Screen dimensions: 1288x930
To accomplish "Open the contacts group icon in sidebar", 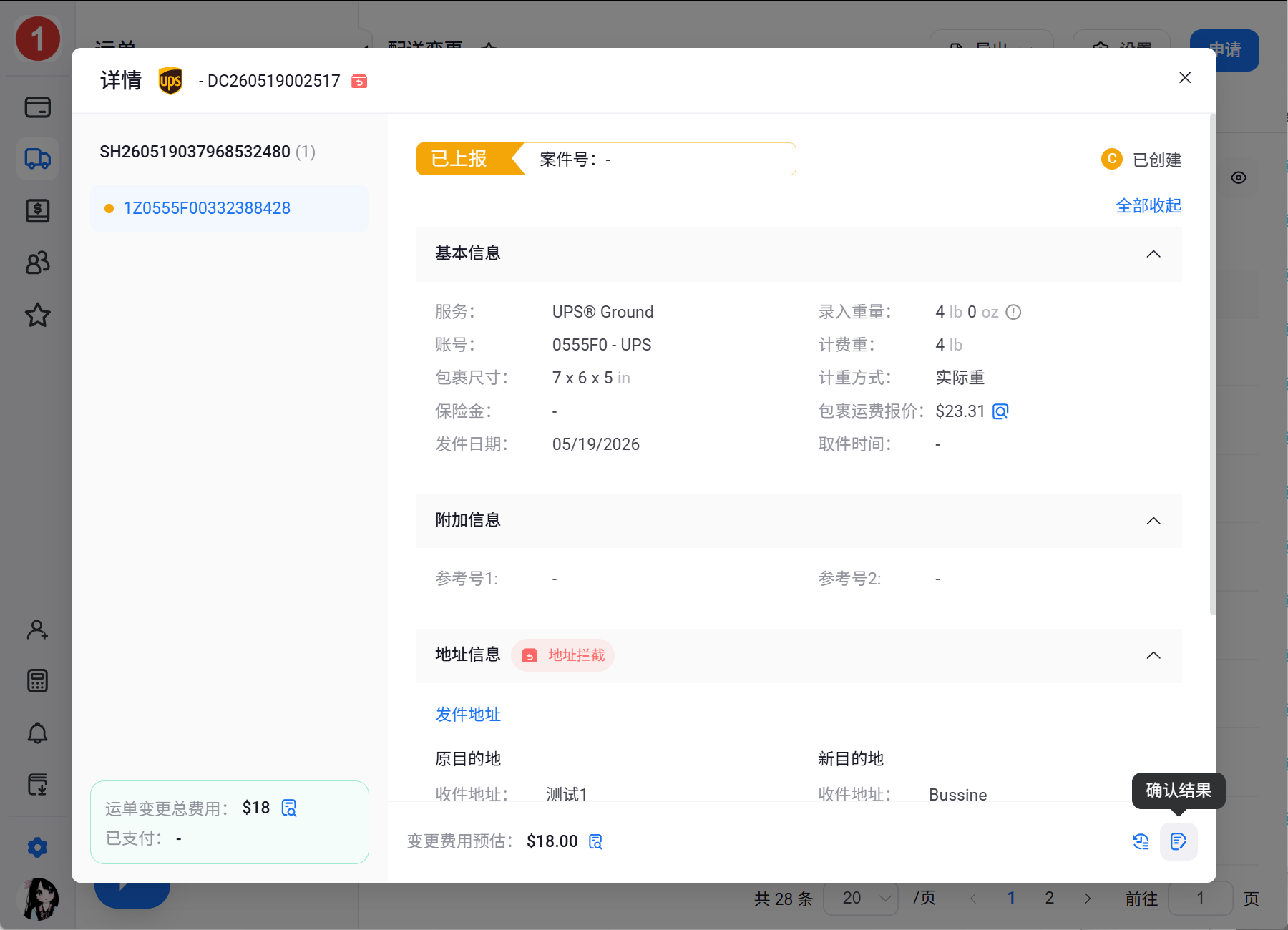I will coord(37,263).
